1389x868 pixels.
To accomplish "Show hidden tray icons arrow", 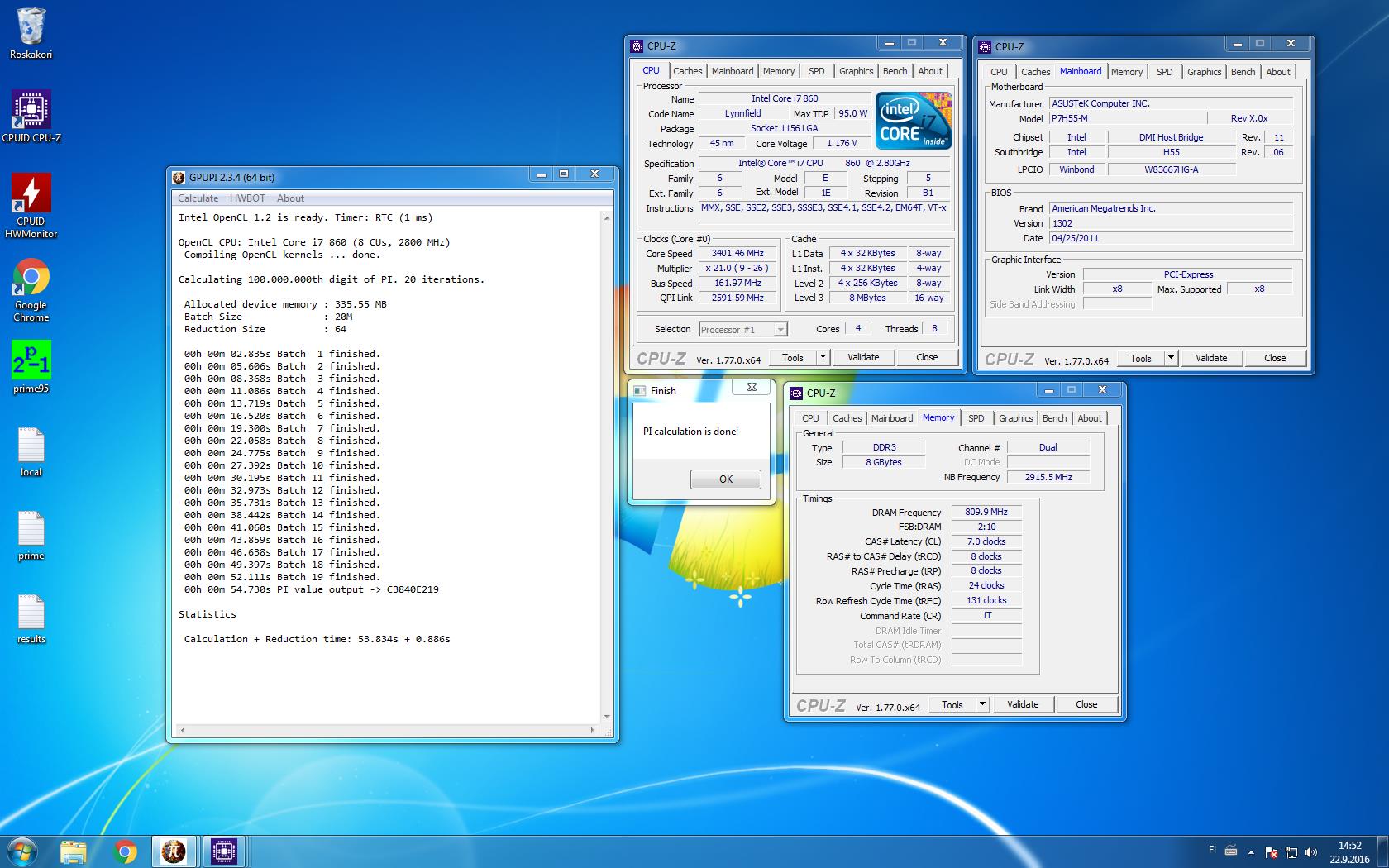I will pos(1251,852).
